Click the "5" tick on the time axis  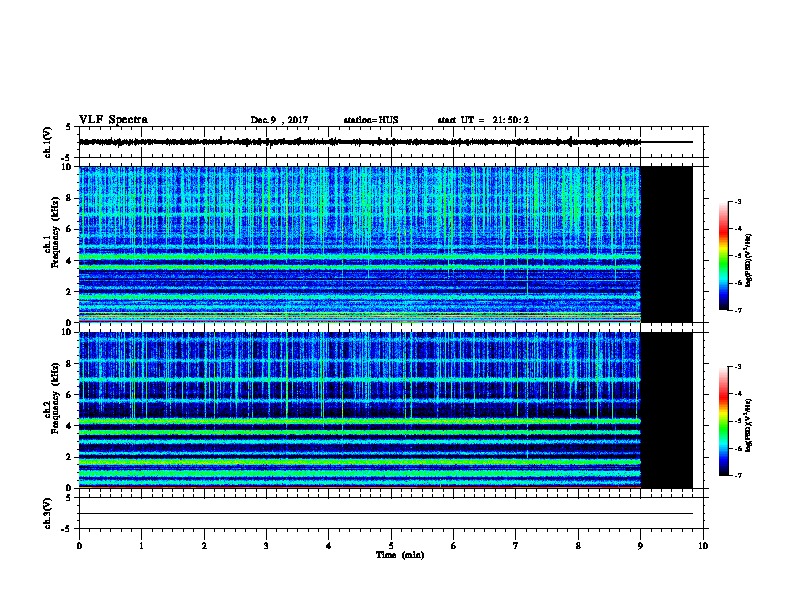391,546
